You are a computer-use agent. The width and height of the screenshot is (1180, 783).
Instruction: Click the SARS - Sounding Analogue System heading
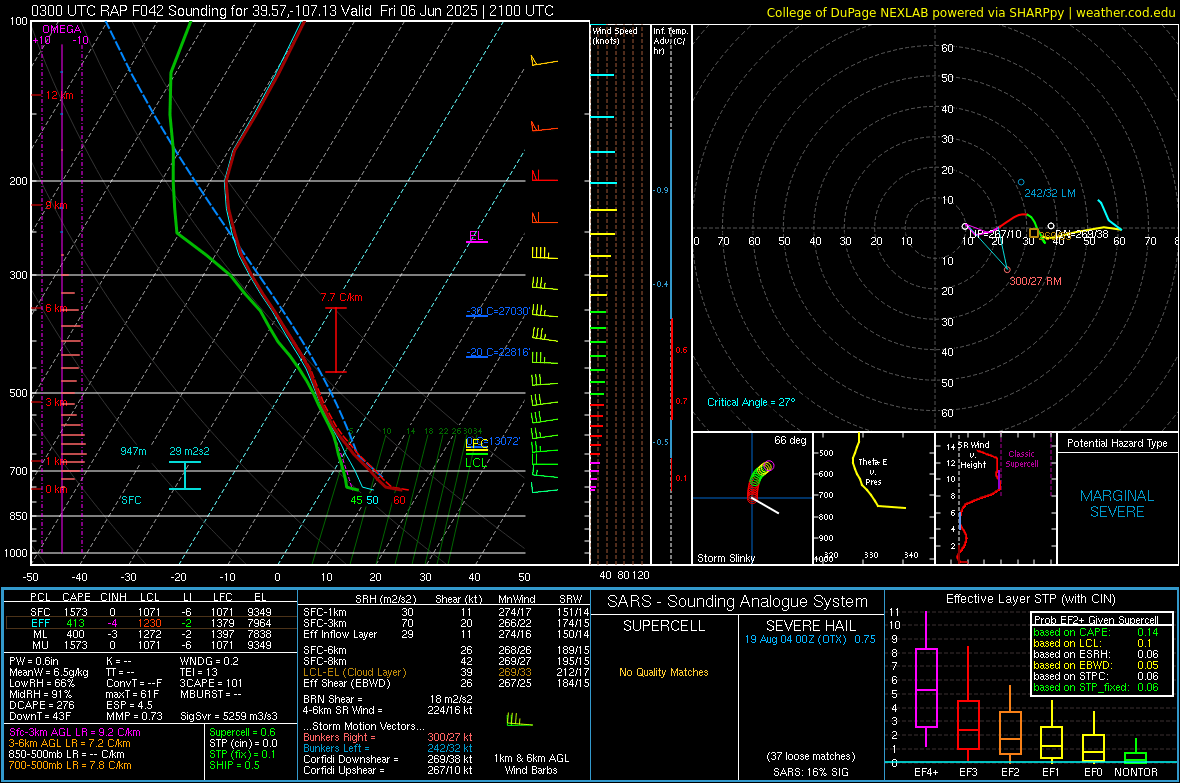click(x=738, y=602)
